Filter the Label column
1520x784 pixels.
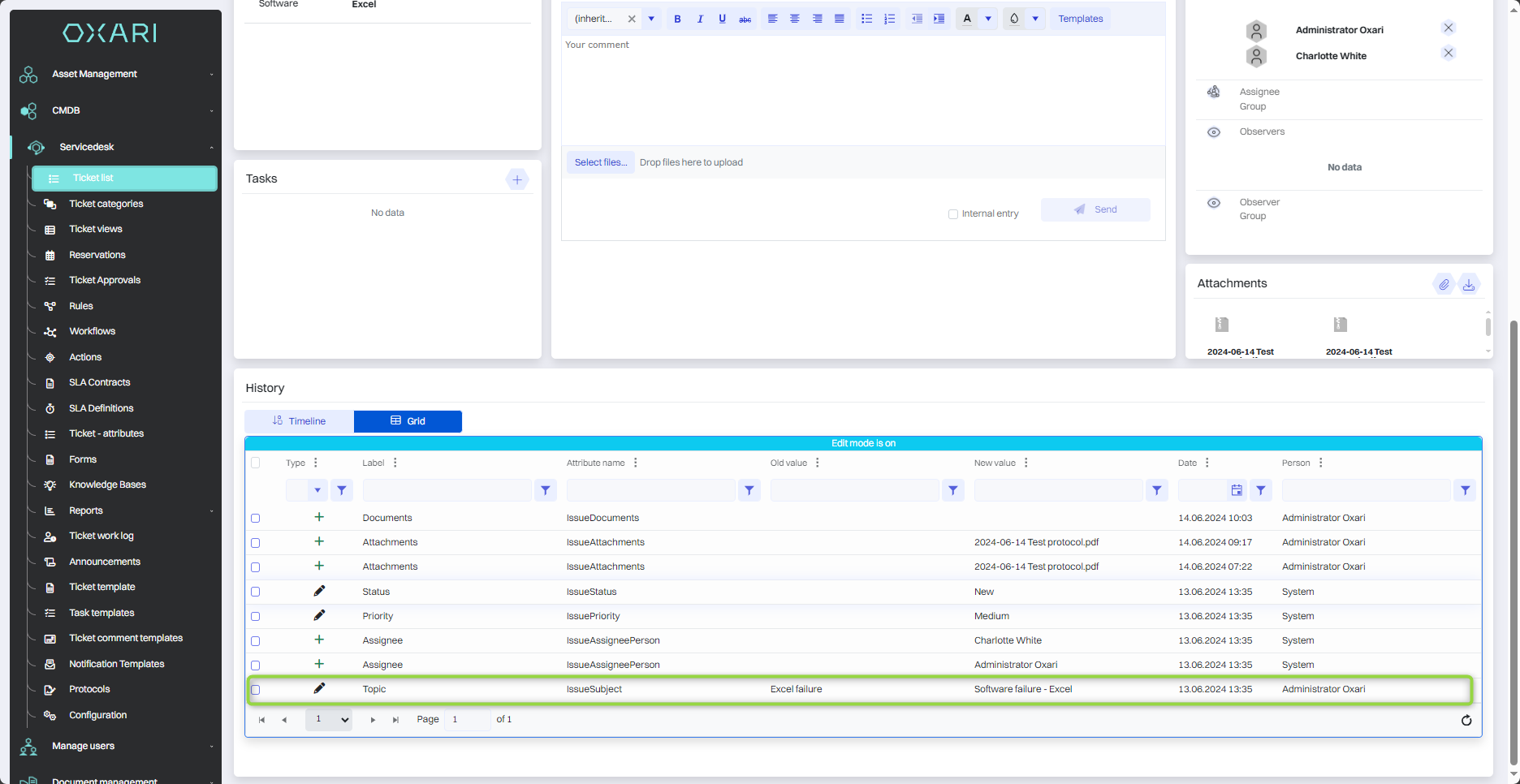click(546, 490)
